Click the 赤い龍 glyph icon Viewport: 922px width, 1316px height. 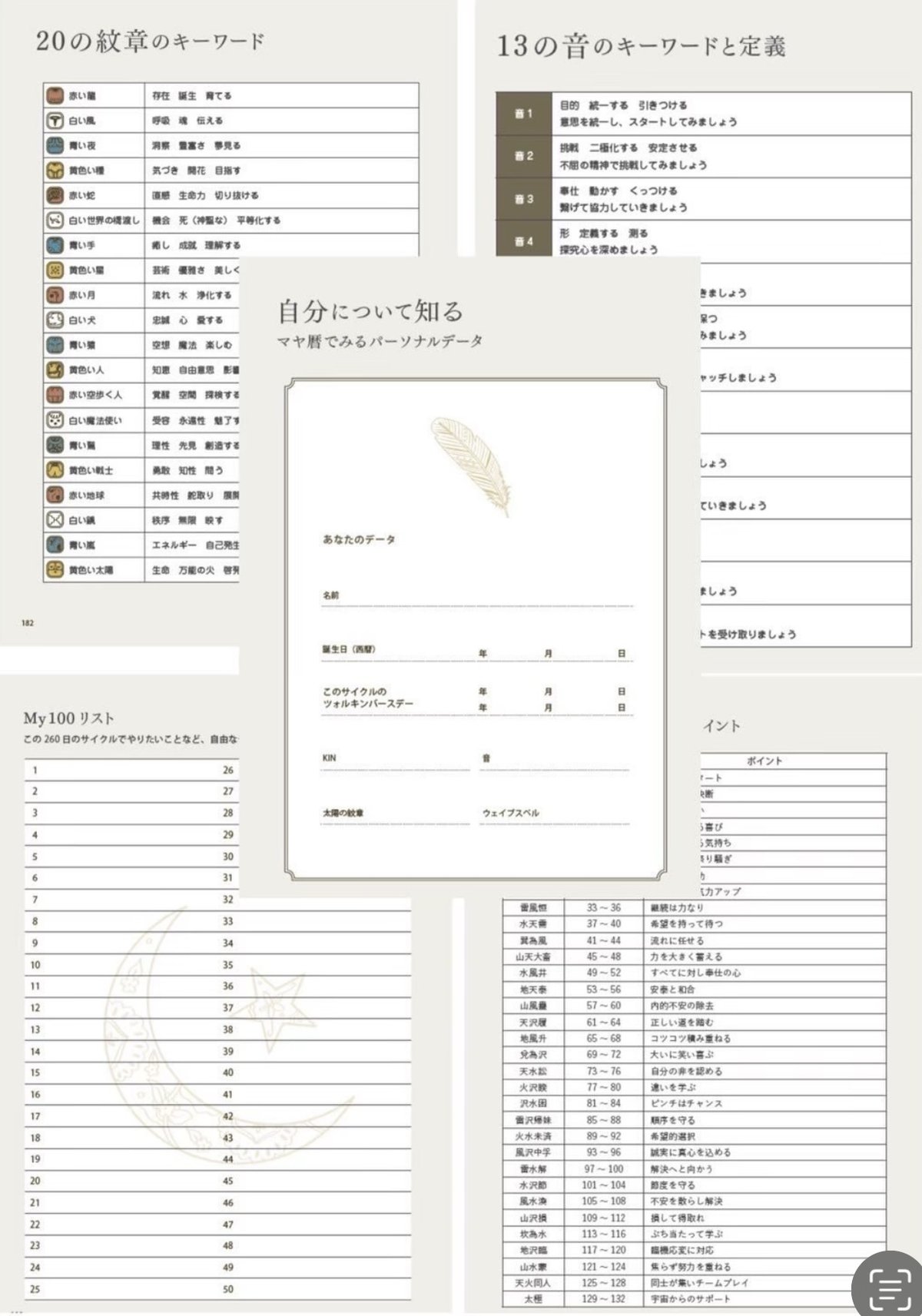pos(55,96)
